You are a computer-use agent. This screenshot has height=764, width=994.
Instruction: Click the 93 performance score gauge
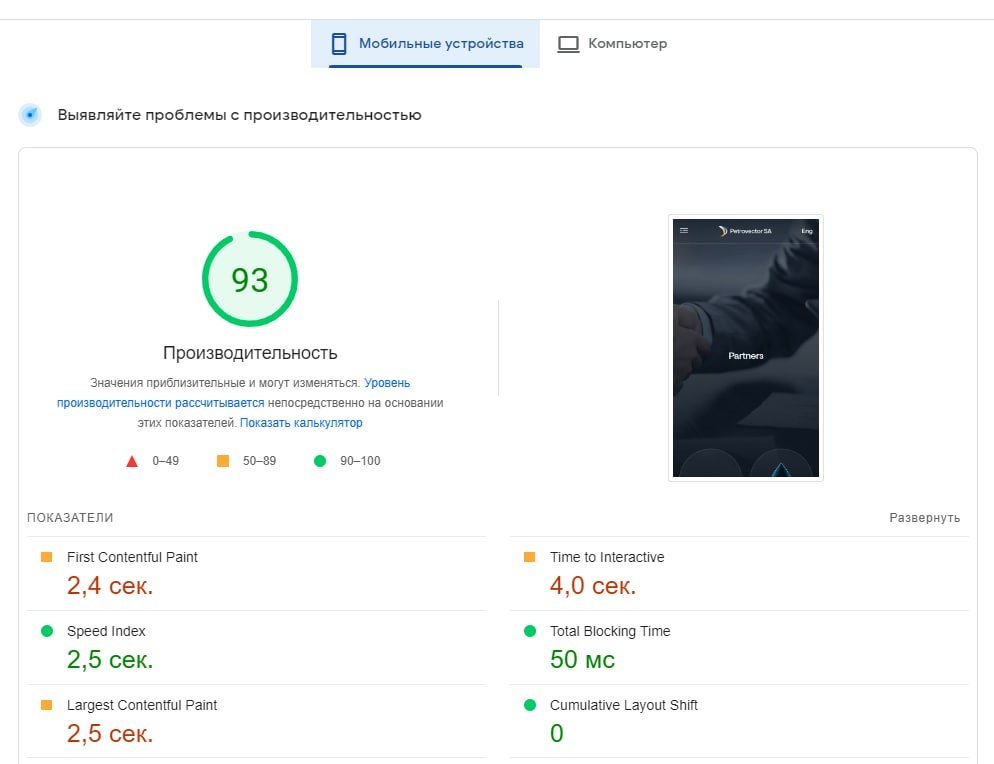click(x=250, y=279)
